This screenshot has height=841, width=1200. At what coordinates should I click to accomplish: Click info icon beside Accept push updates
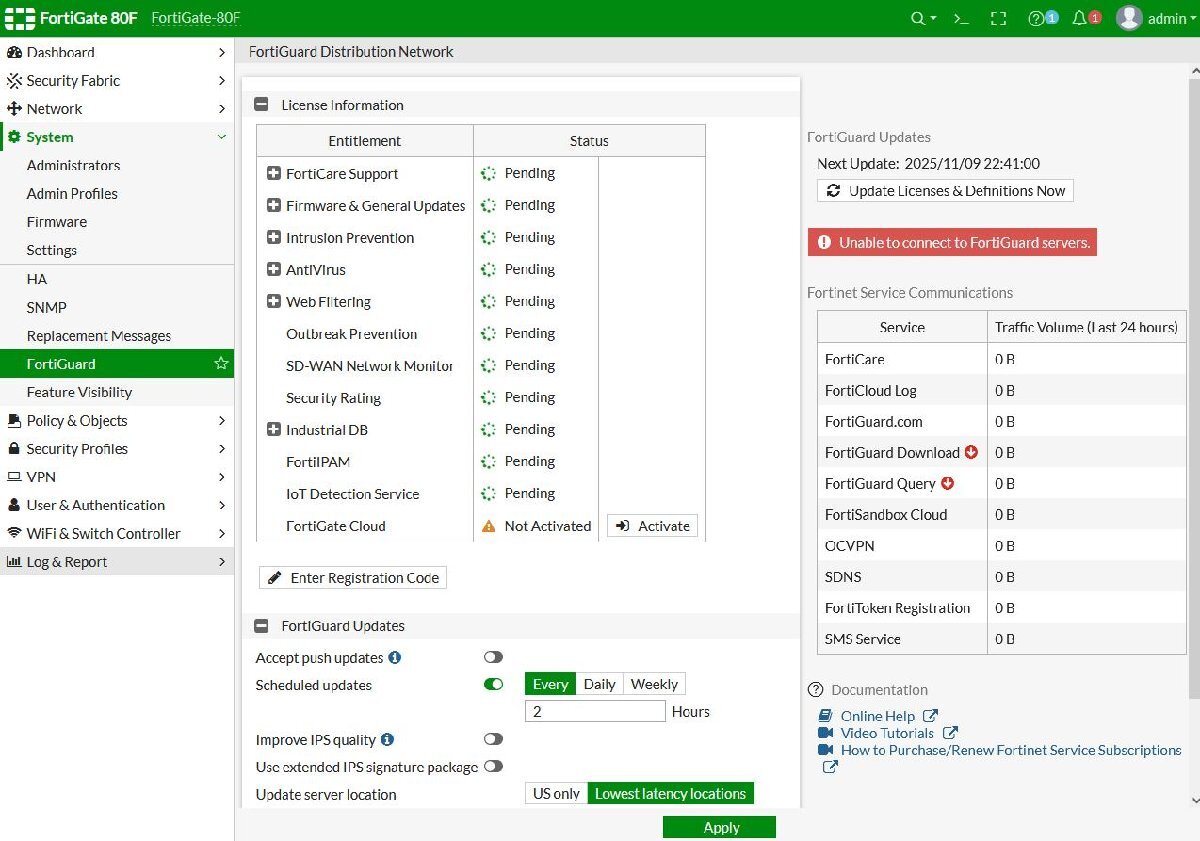[x=395, y=658]
